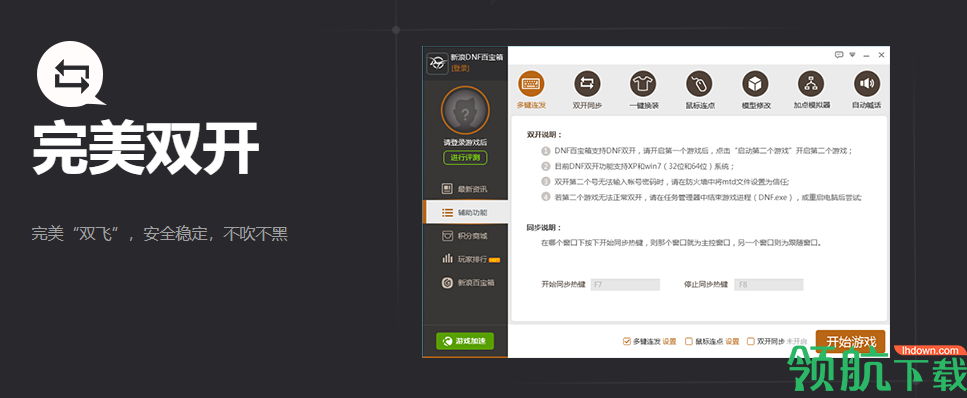
Task: Click the 积分商城 shop icon
Action: [448, 236]
